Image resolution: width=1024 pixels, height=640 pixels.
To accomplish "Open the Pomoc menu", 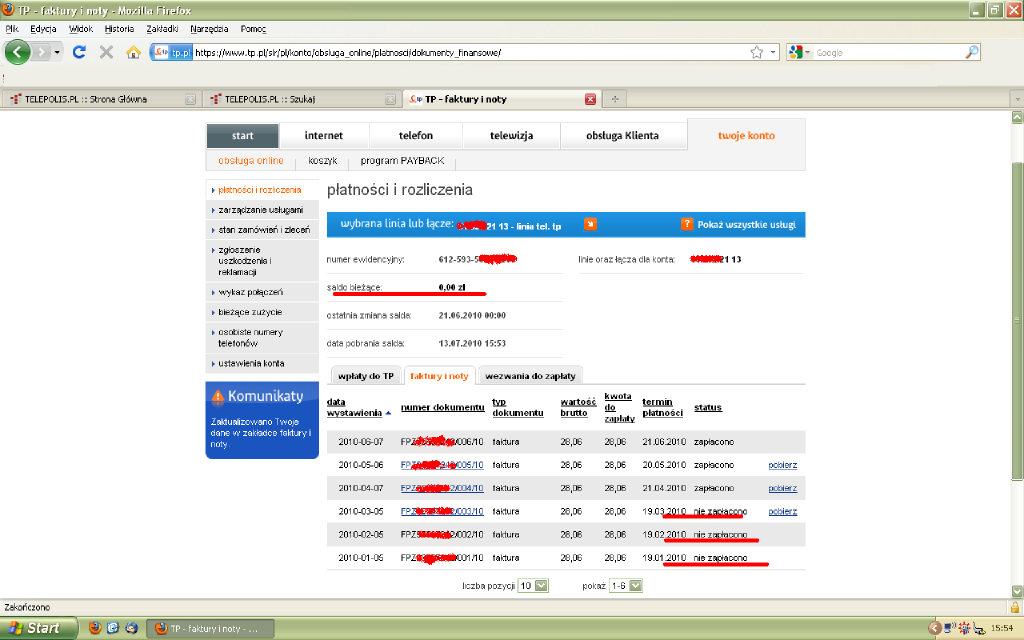I will (x=253, y=29).
